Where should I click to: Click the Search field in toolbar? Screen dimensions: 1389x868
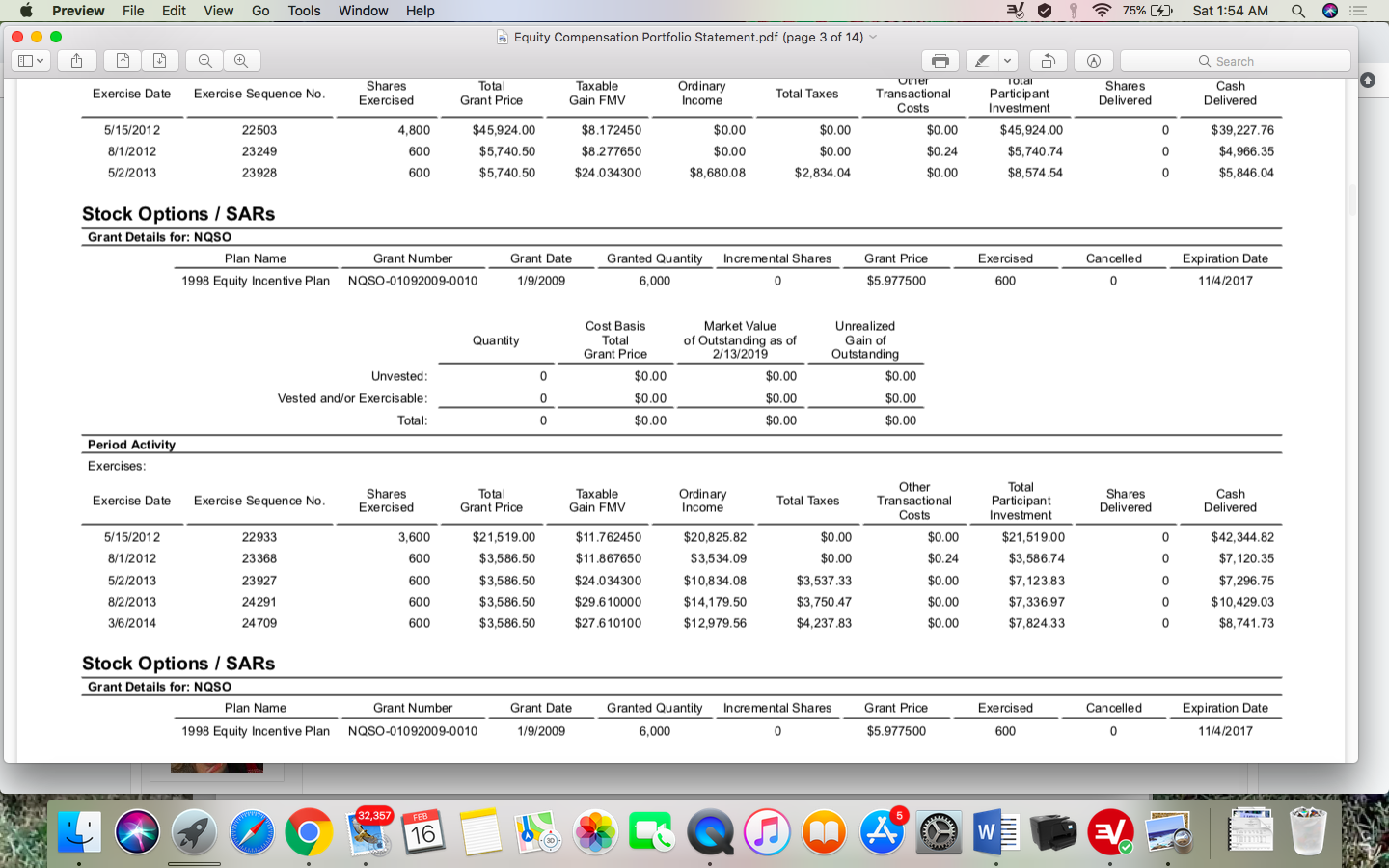[x=1235, y=61]
